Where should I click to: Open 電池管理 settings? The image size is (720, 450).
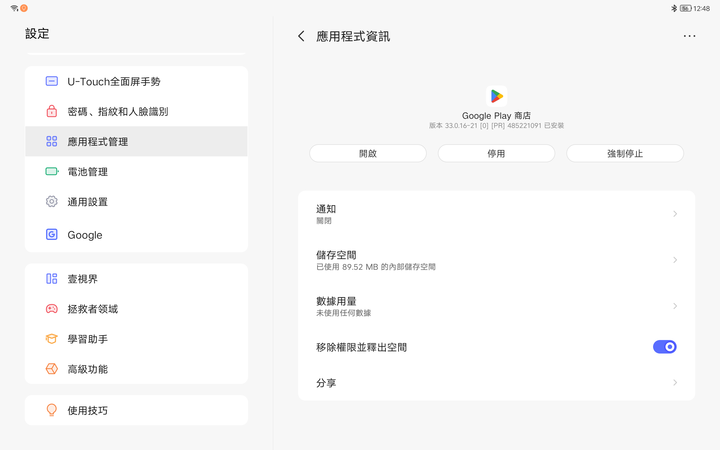[136, 171]
